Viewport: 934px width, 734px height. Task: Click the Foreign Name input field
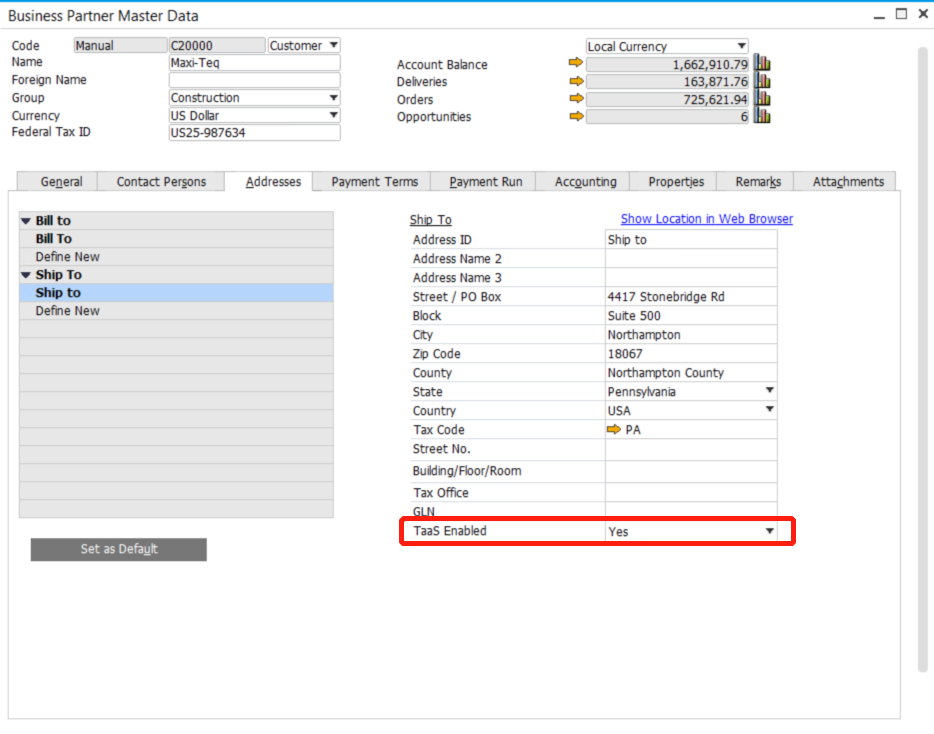point(253,79)
